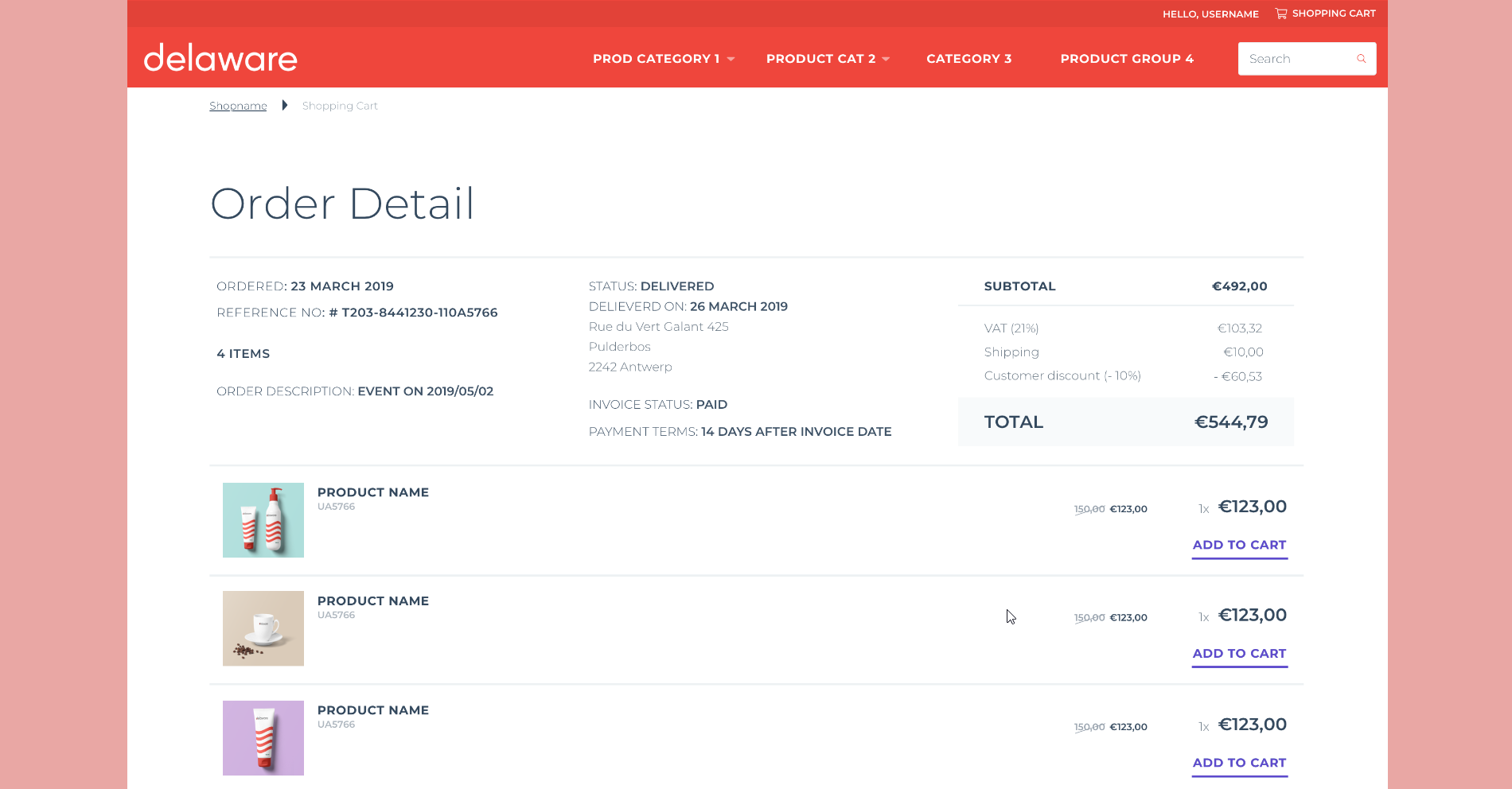Open the purple tube product thumbnail
The image size is (1512, 789).
tap(263, 738)
